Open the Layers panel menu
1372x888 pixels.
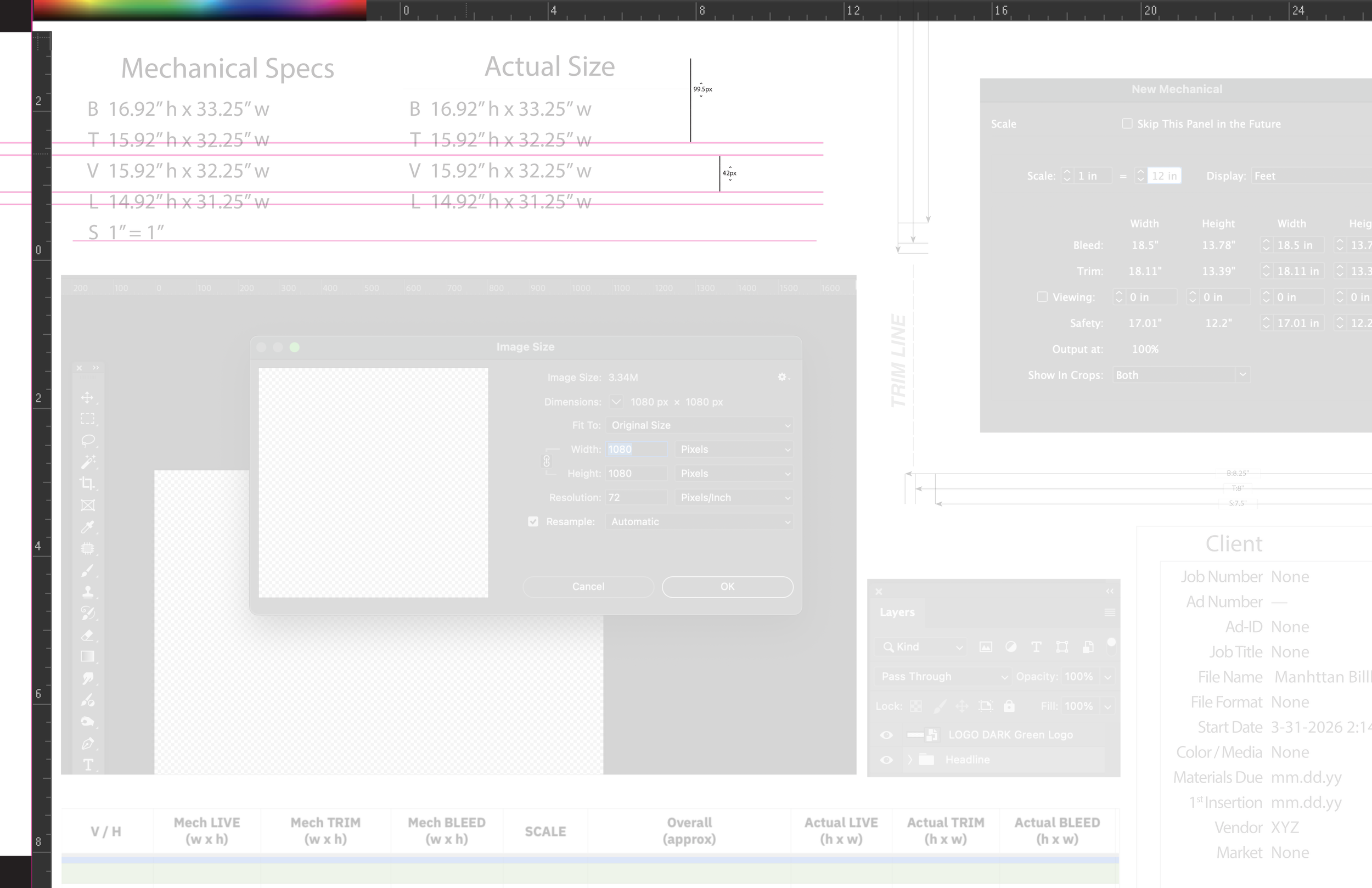(x=1109, y=612)
